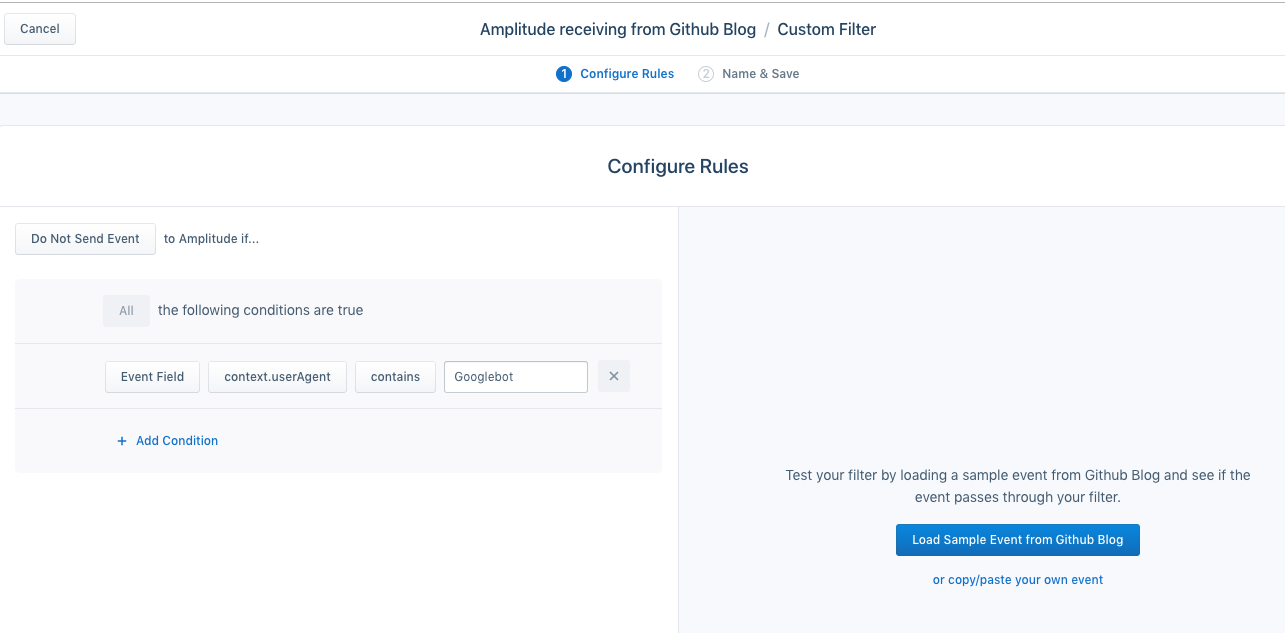Change the "All" condition matching option
The image size is (1285, 633).
coord(126,310)
